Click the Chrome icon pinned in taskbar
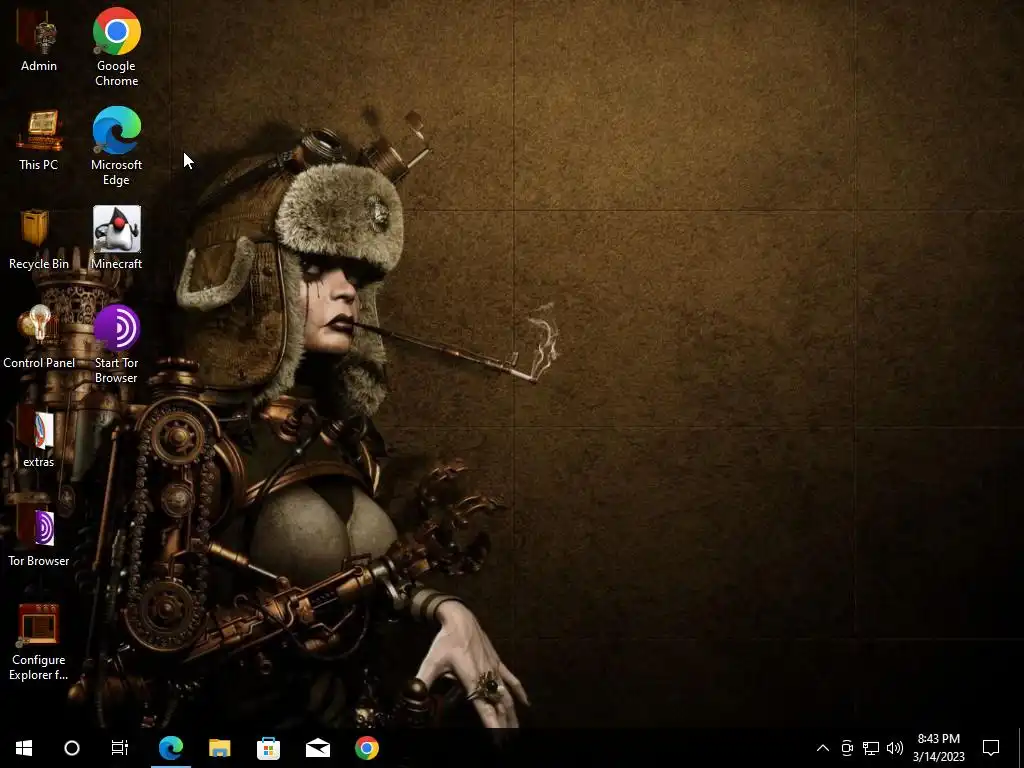Screen dimensions: 1024x768 tap(366, 748)
